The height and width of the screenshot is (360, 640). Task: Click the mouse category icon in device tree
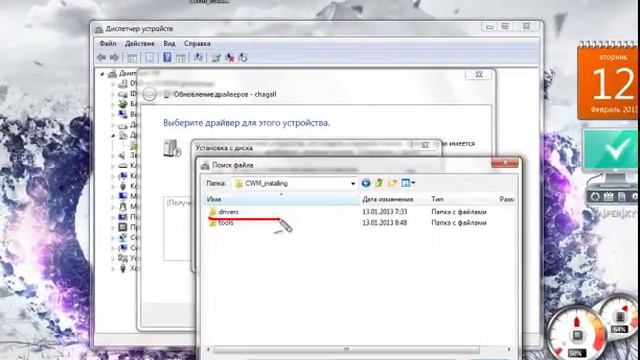pos(122,207)
